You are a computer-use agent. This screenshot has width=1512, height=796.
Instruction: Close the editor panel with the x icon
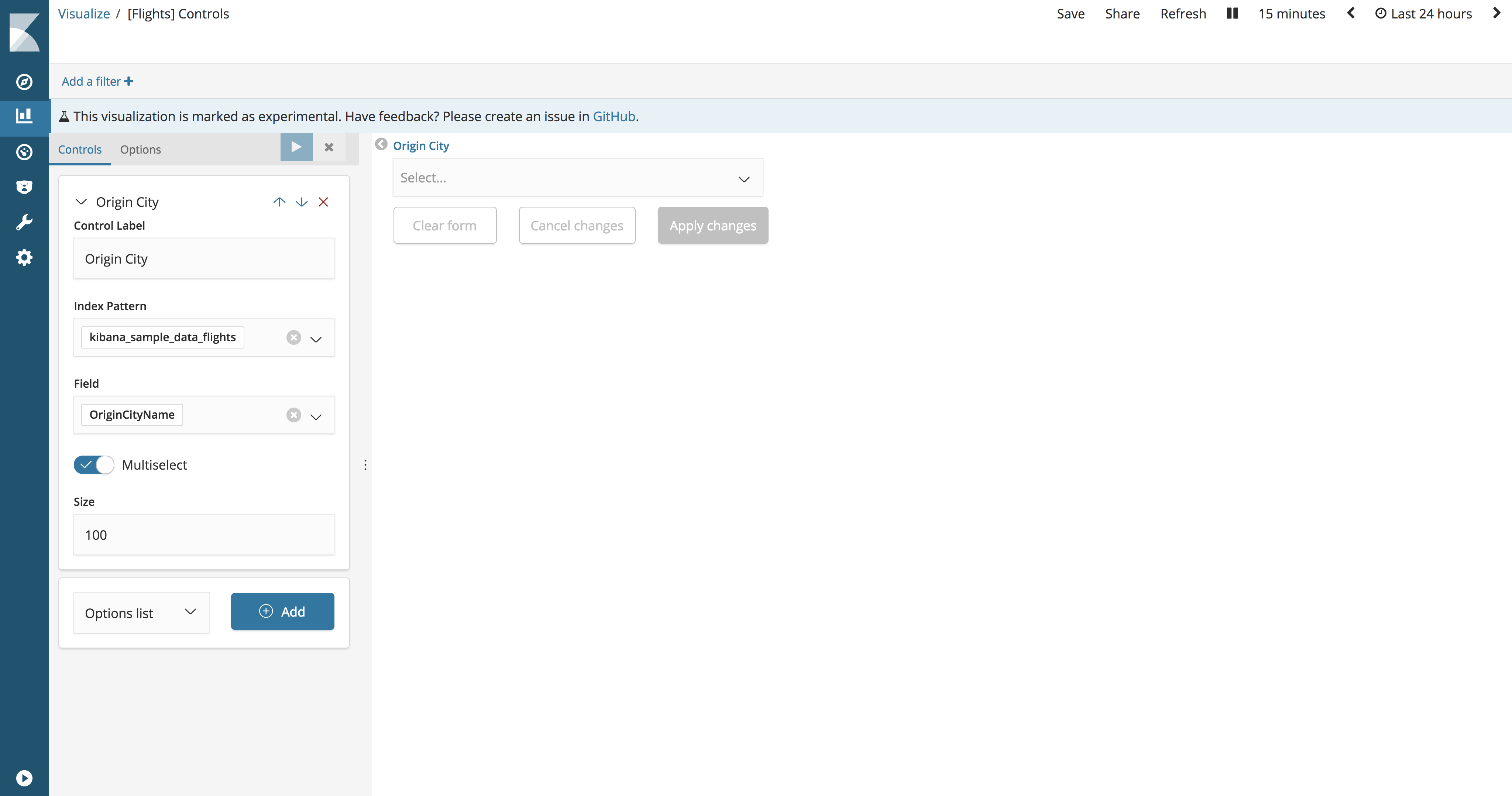[x=329, y=147]
